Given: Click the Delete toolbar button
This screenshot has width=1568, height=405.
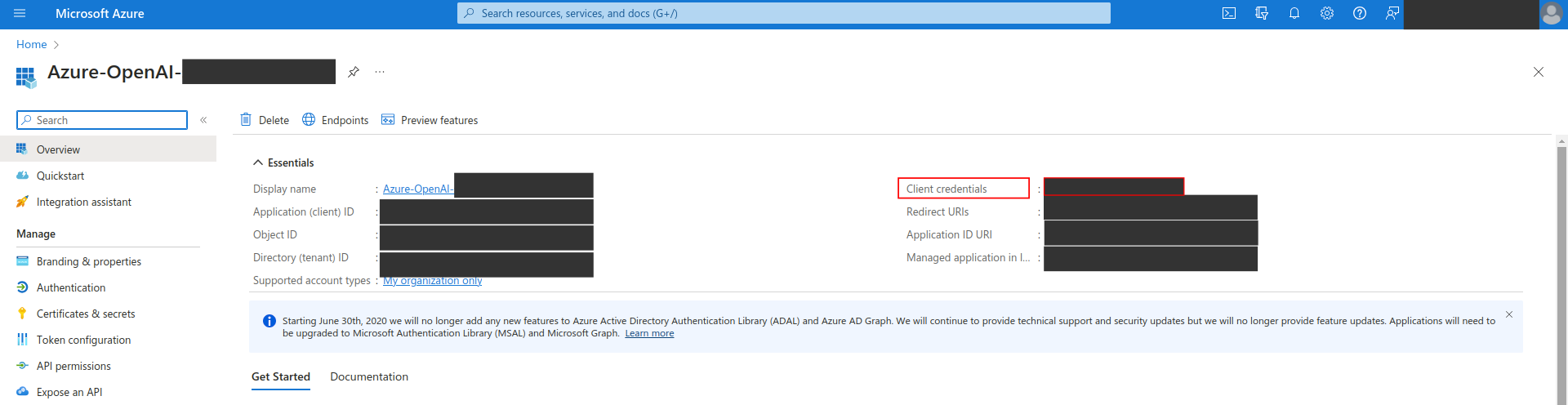Looking at the screenshot, I should (265, 120).
